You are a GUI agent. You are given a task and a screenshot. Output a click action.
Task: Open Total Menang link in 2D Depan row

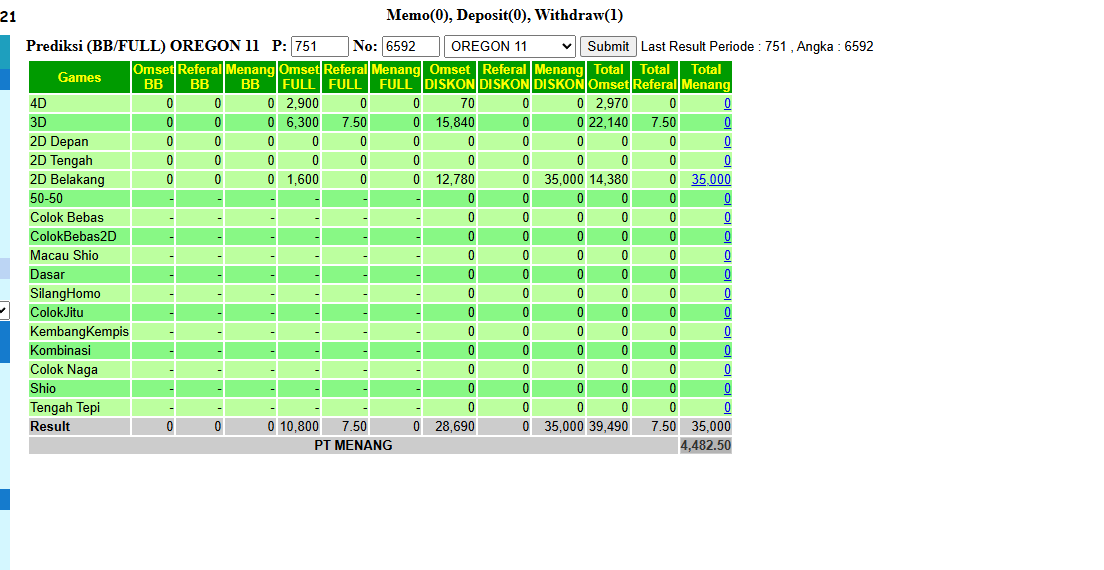click(x=727, y=141)
